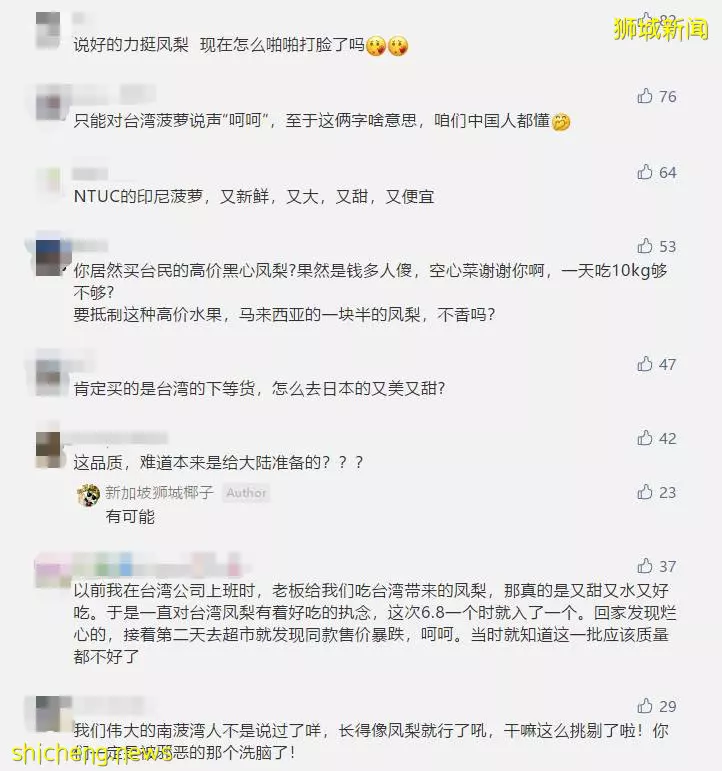Tap thumbs-up on comment with 37 likes
The image size is (722, 771).
644,566
